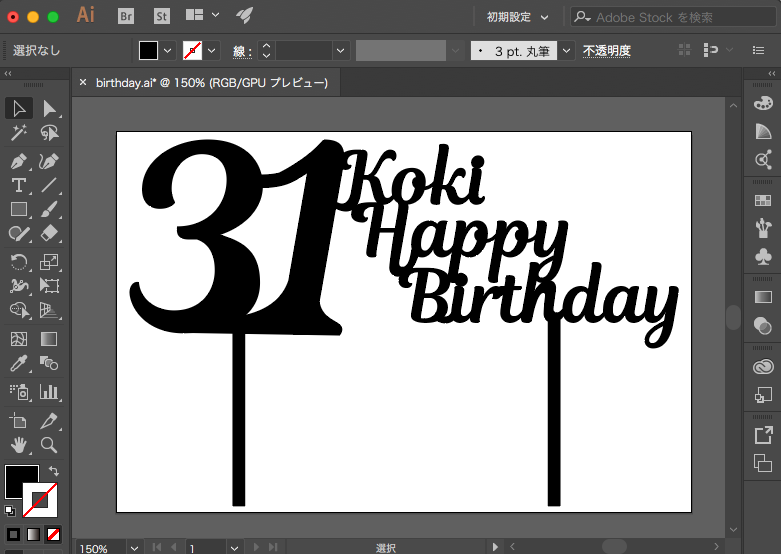781x554 pixels.
Task: Click the stroke swatch in toolbox
Action: tap(41, 500)
